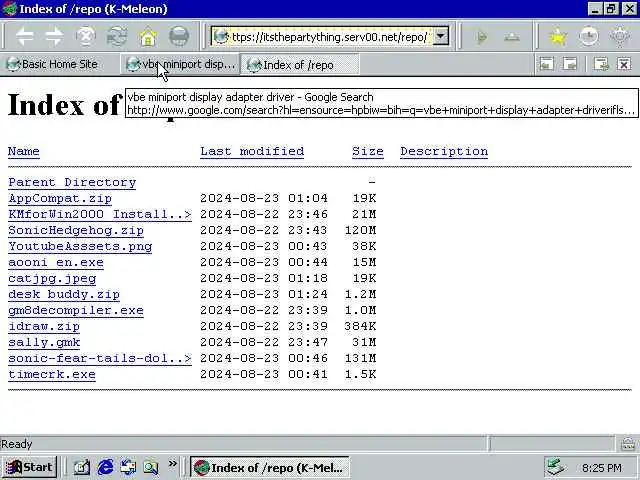Reload the page with the Reload icon
The image size is (640, 480).
click(x=117, y=37)
